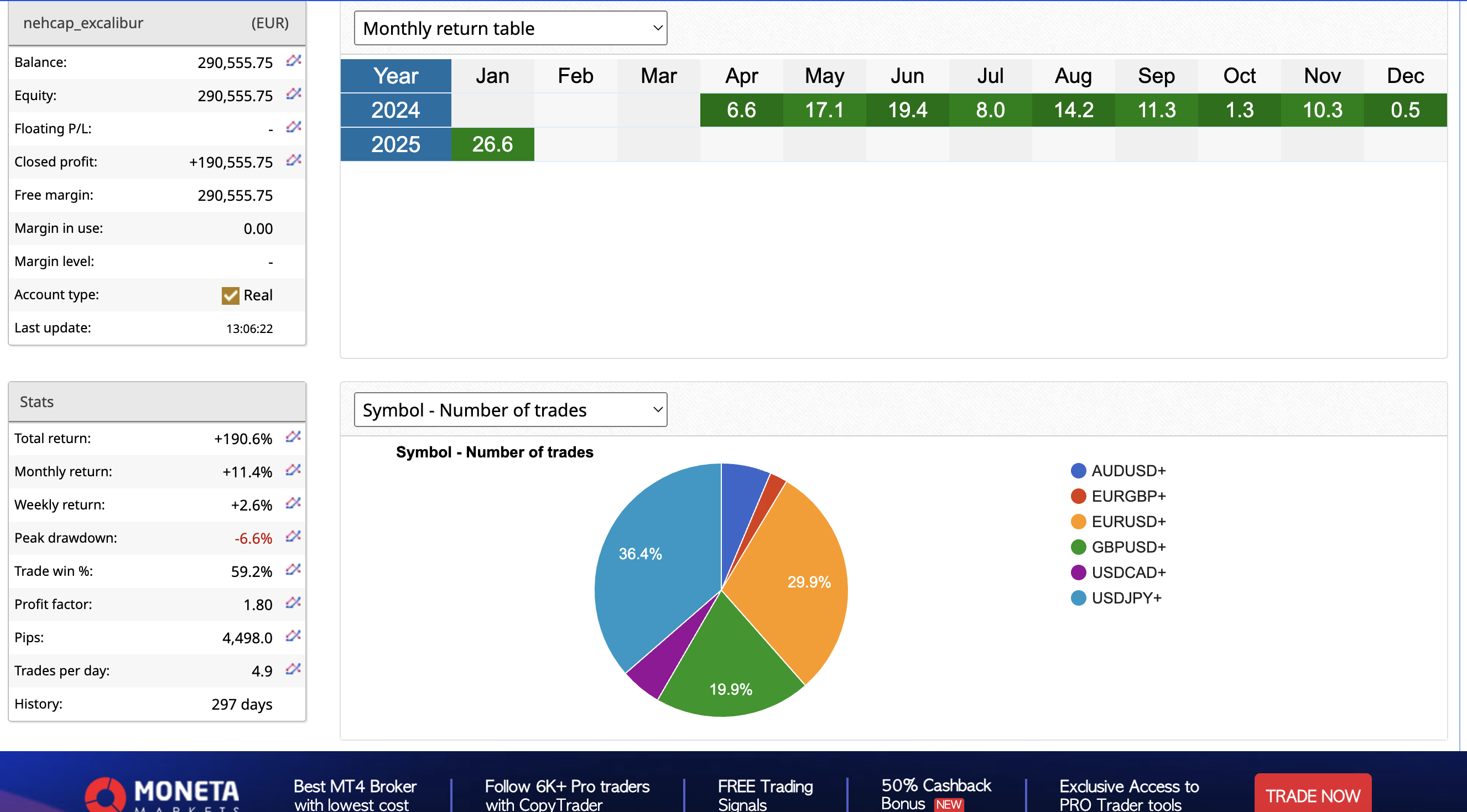Click the chart icon next to Balance
This screenshot has width=1467, height=812.
point(293,60)
